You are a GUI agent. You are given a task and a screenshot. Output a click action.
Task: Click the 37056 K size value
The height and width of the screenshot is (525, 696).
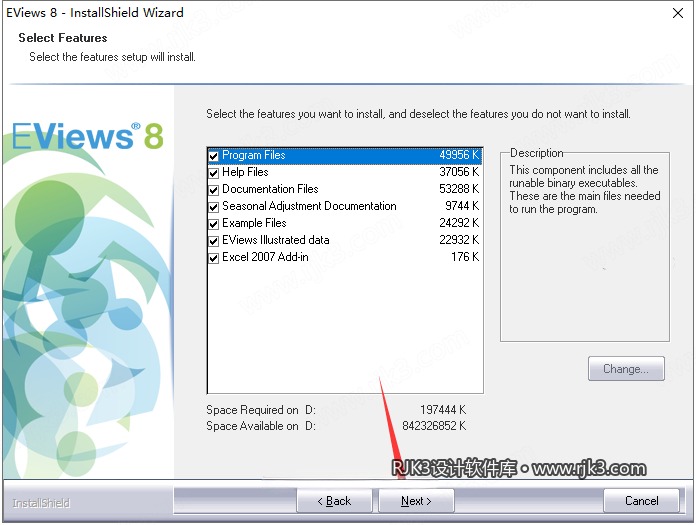click(x=459, y=172)
